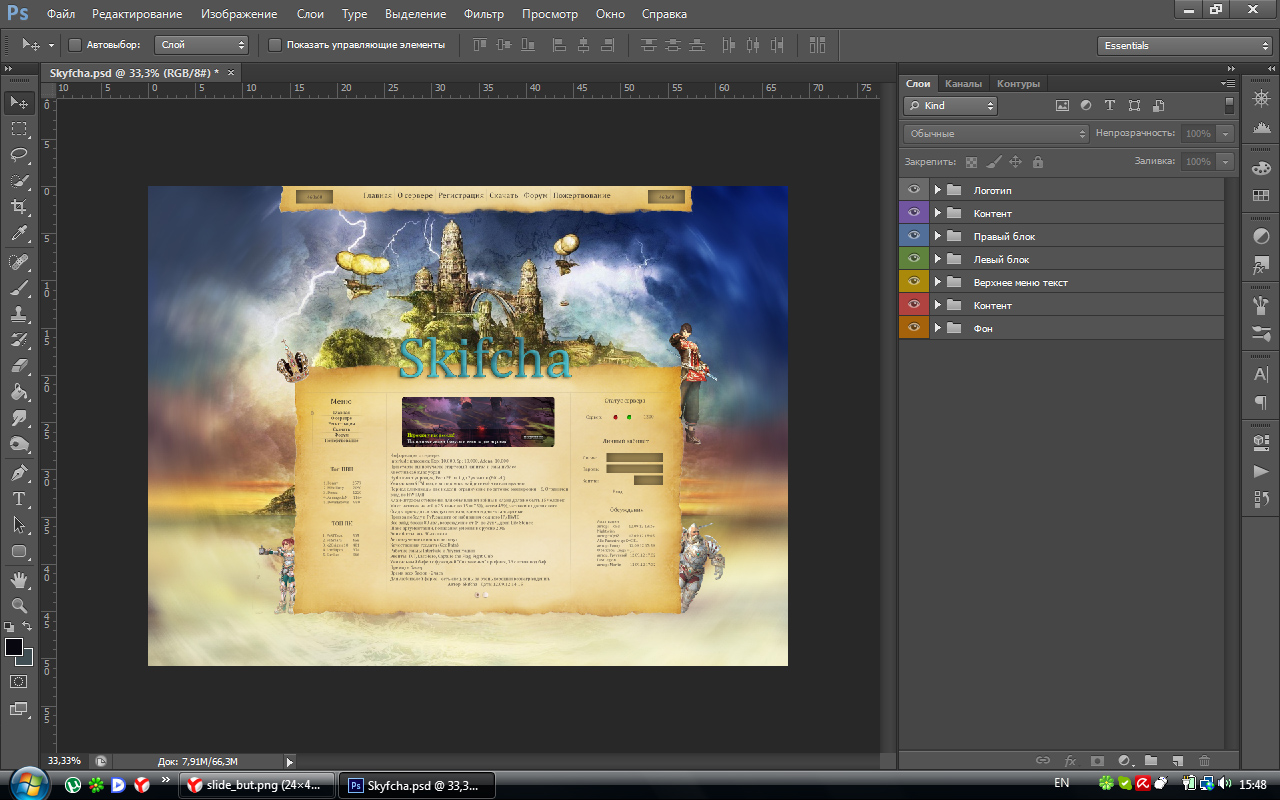Select the Paint Bucket tool
This screenshot has width=1280, height=800.
point(19,392)
